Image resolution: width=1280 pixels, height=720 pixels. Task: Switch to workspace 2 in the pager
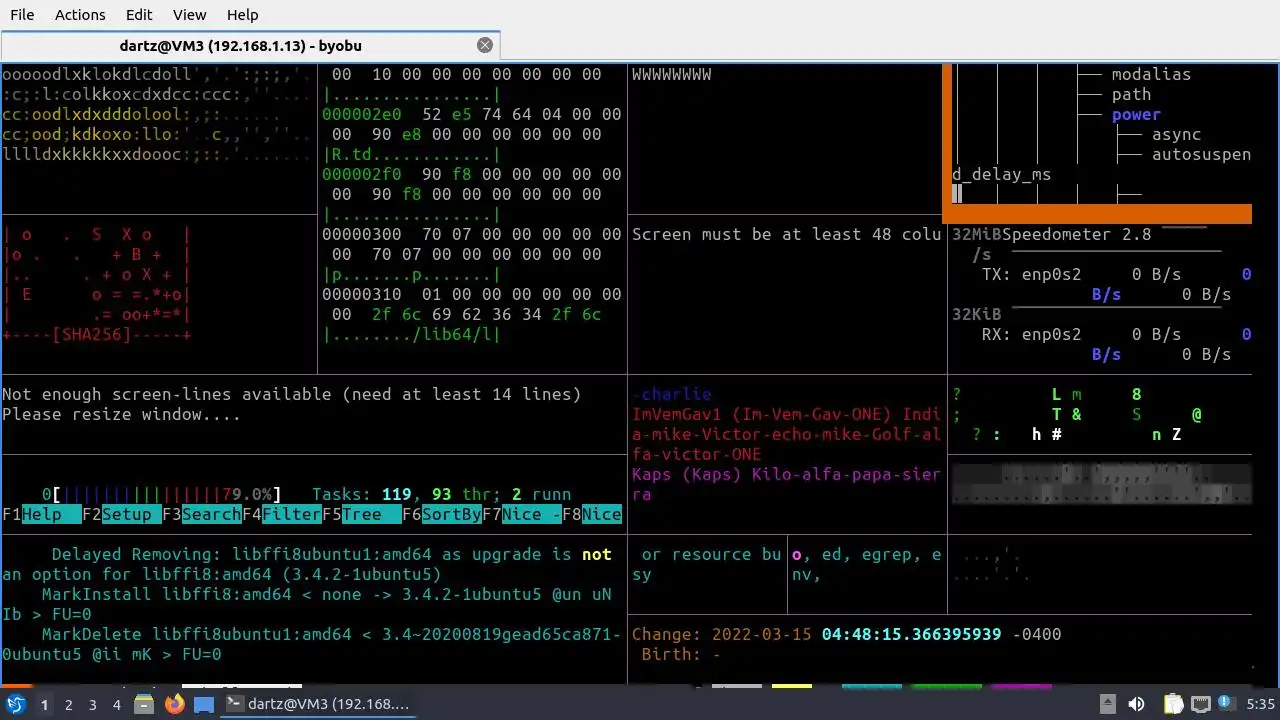[68, 705]
